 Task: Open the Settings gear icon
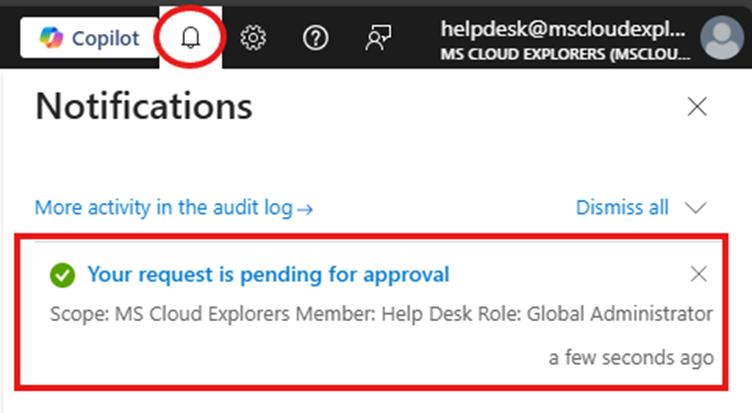point(253,38)
